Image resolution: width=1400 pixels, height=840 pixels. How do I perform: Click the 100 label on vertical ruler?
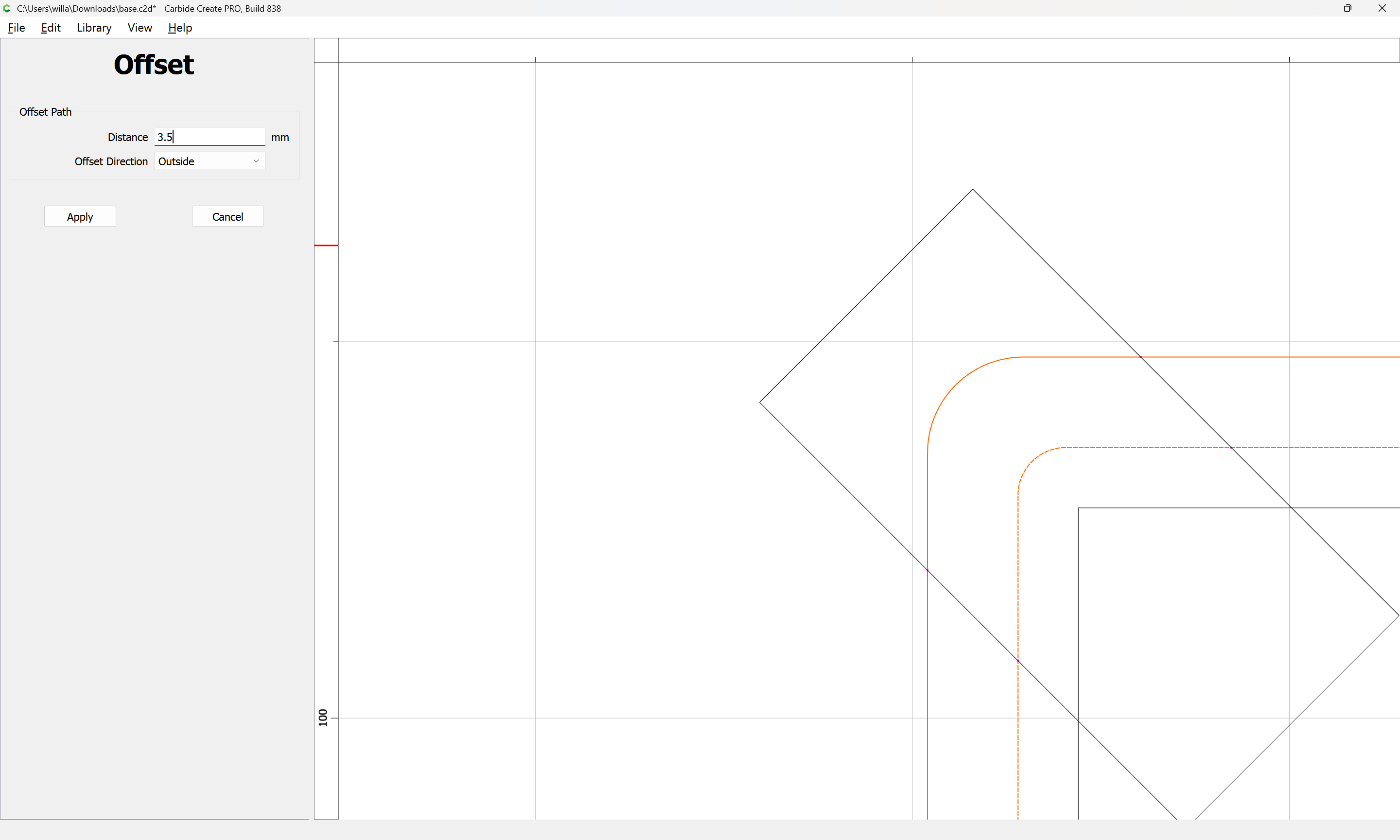click(323, 717)
